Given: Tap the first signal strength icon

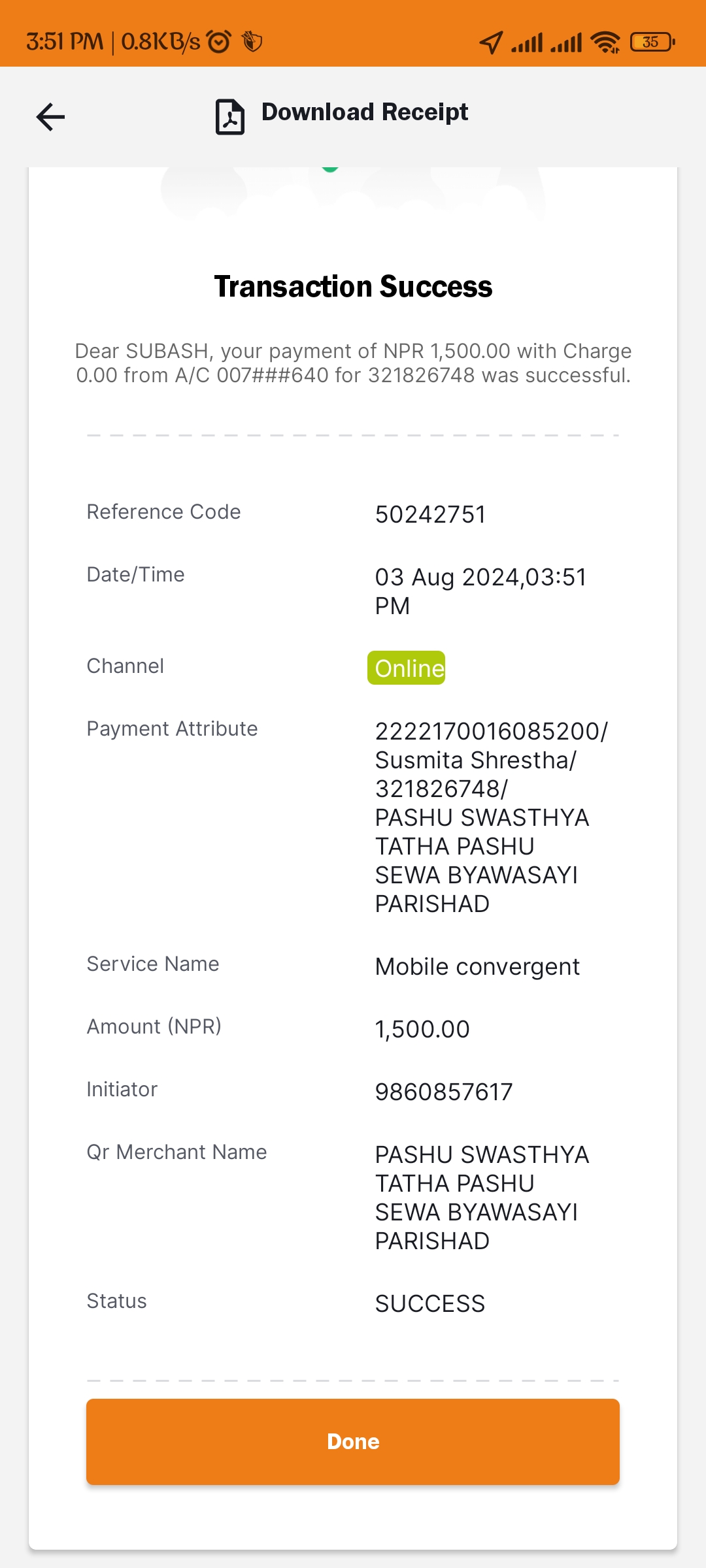Looking at the screenshot, I should [x=527, y=42].
